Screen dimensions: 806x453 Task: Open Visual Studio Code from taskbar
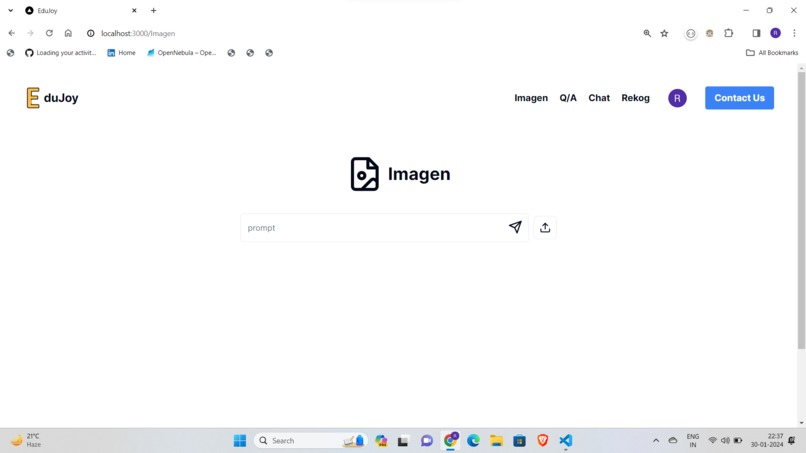[565, 441]
